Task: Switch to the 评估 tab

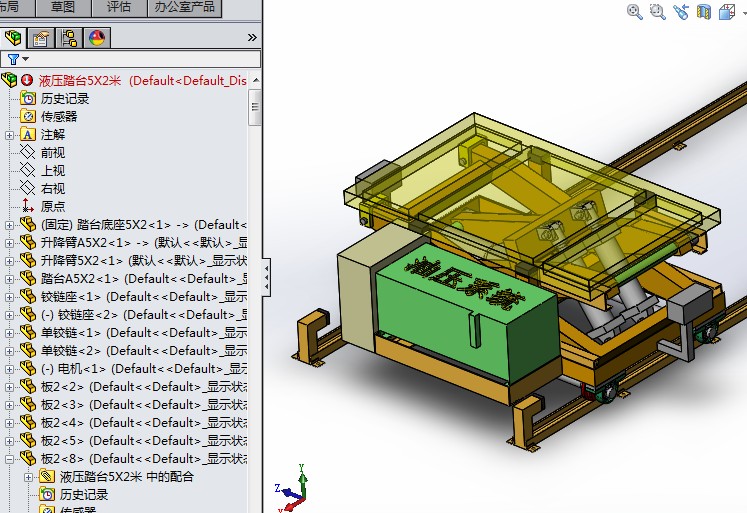Action: [x=119, y=7]
